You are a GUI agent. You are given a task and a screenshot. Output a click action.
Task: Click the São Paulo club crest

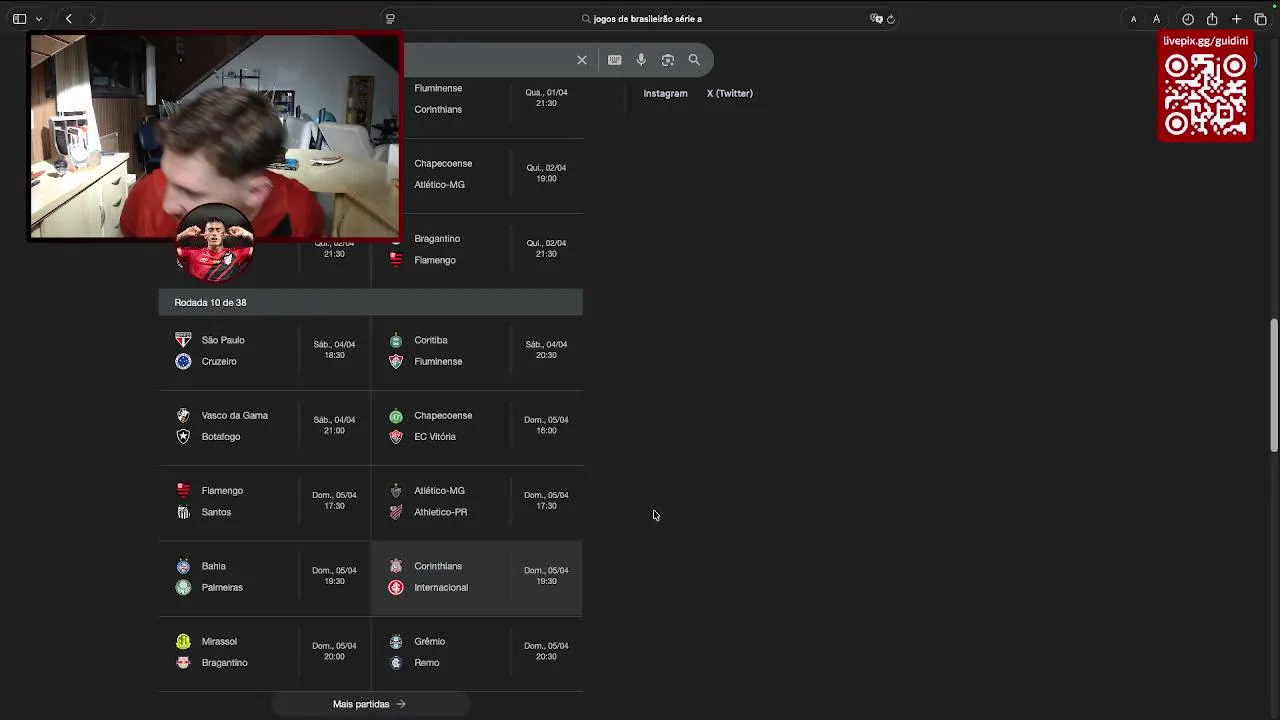tap(183, 340)
